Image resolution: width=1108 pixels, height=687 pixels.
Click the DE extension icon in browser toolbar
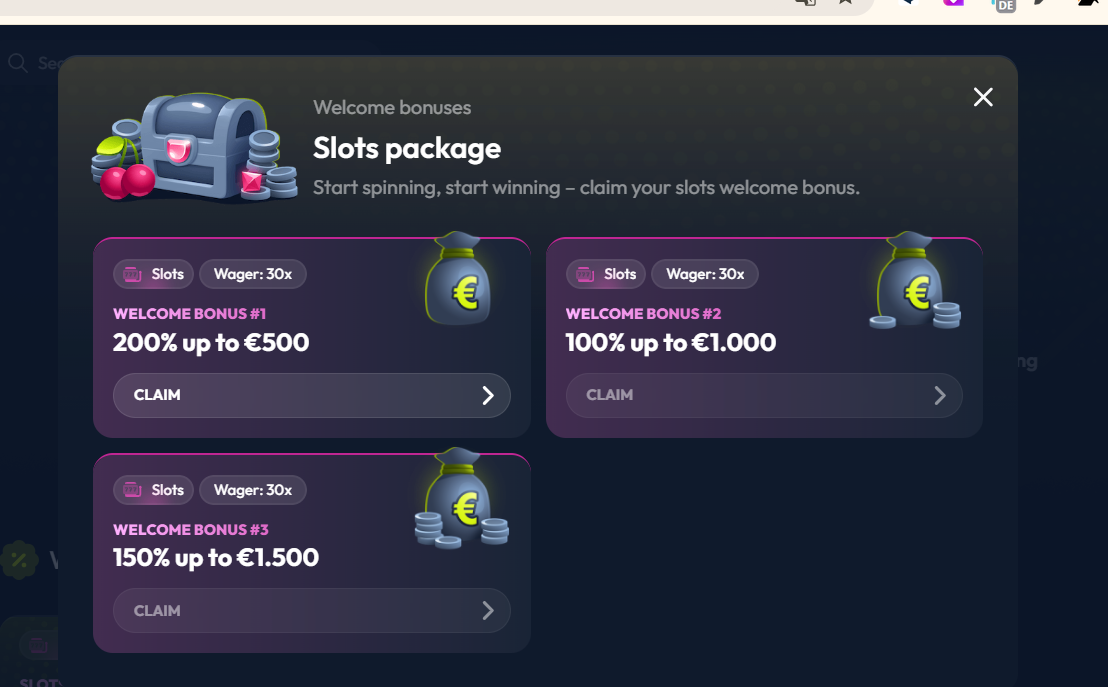(1004, 5)
